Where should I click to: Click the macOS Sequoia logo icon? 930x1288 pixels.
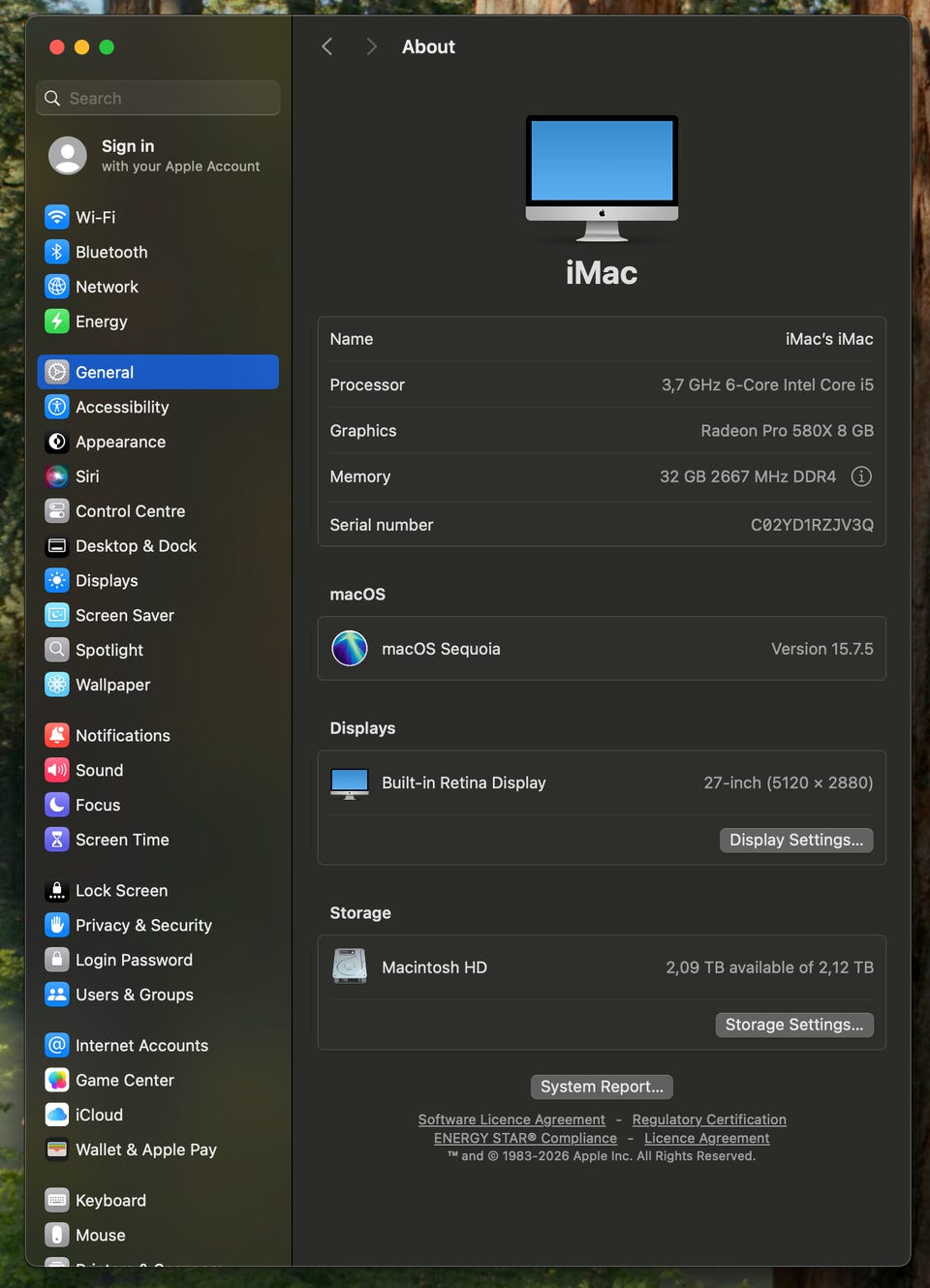click(350, 649)
